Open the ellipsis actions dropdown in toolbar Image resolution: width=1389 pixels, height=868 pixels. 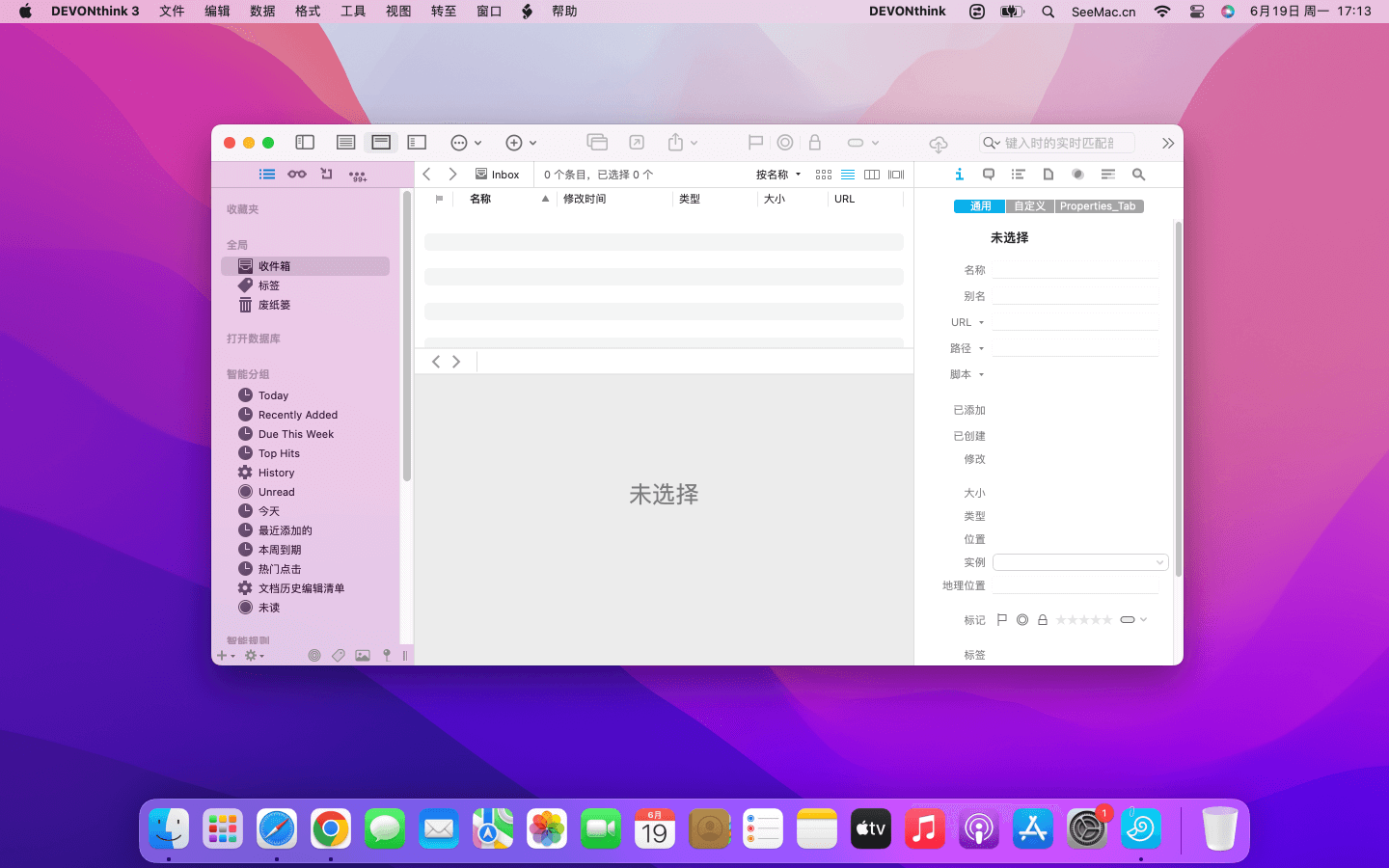pyautogui.click(x=466, y=143)
